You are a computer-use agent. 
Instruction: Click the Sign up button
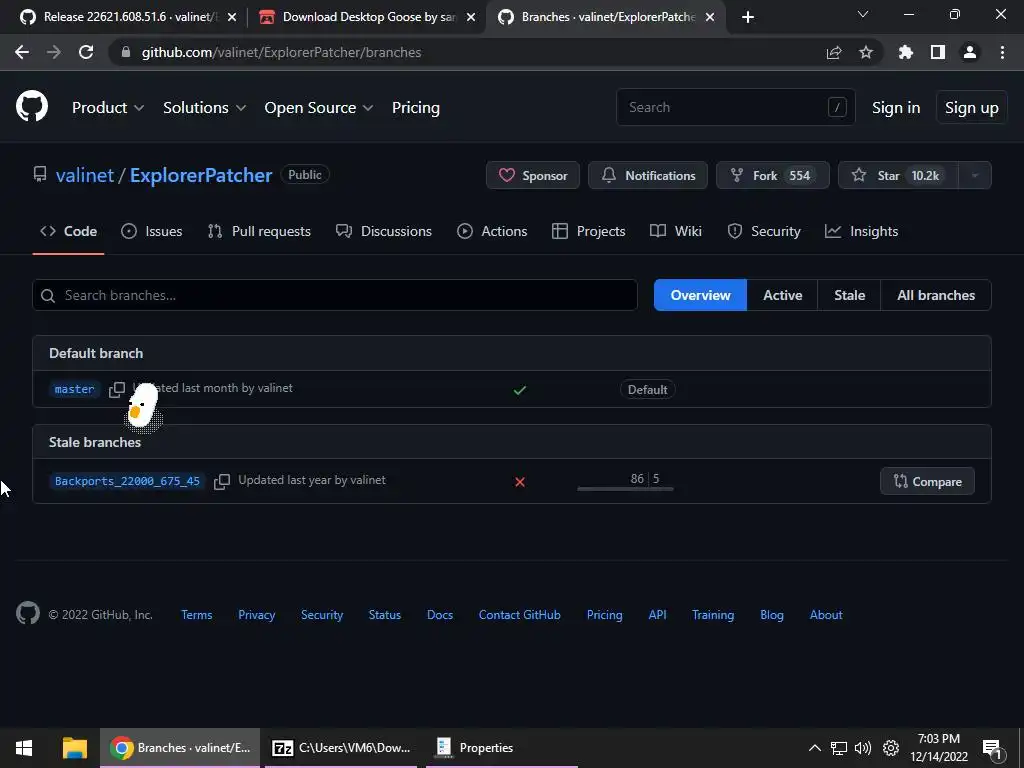[972, 108]
